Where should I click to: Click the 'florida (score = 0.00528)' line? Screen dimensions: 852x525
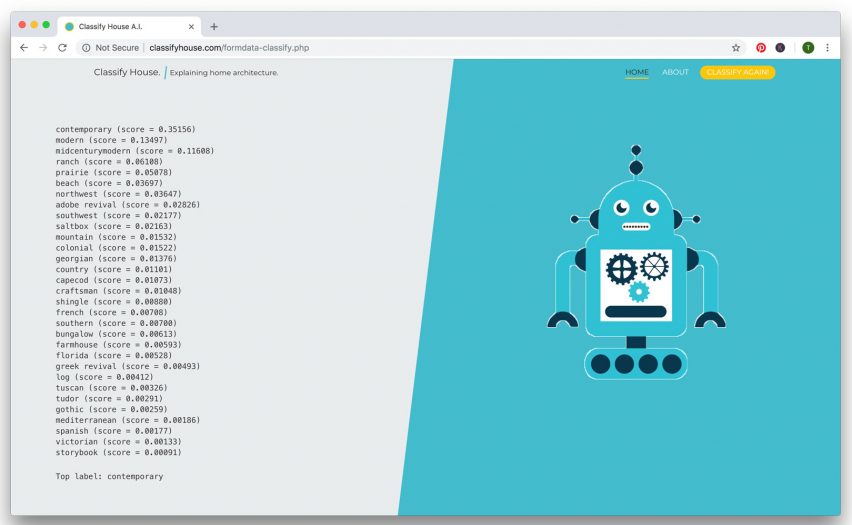click(114, 355)
